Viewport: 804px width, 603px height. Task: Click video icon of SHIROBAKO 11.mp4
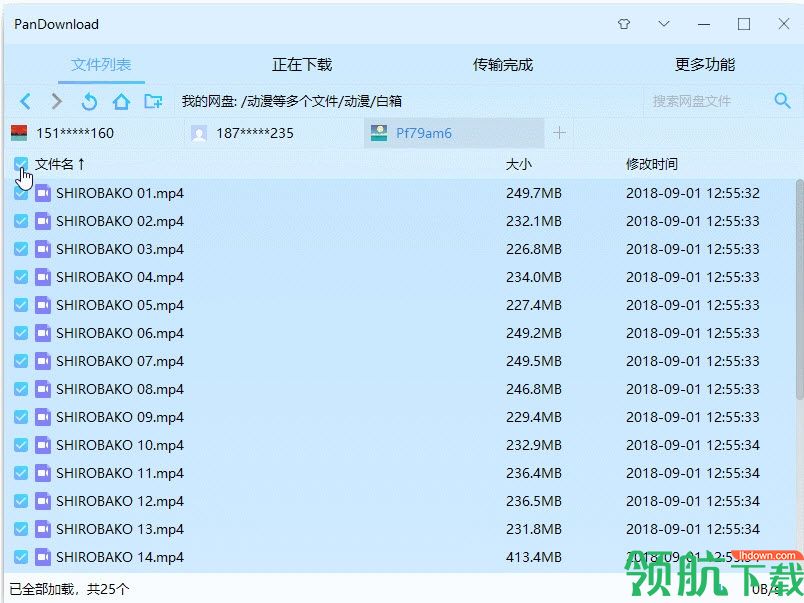(43, 473)
